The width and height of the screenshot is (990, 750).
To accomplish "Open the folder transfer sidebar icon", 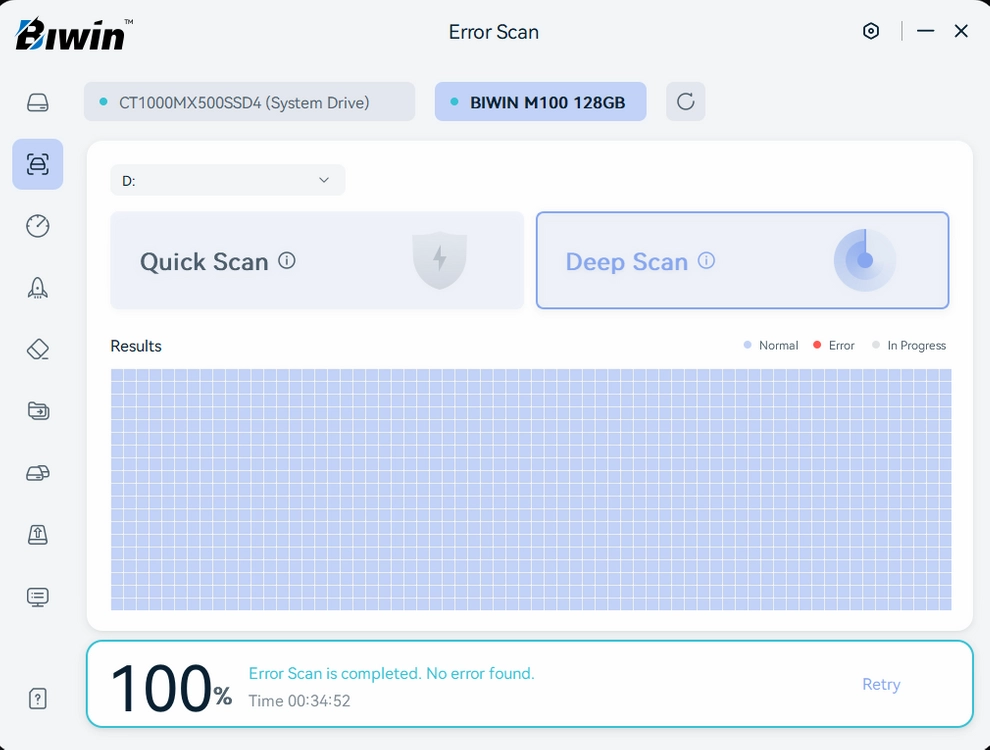I will pyautogui.click(x=38, y=411).
